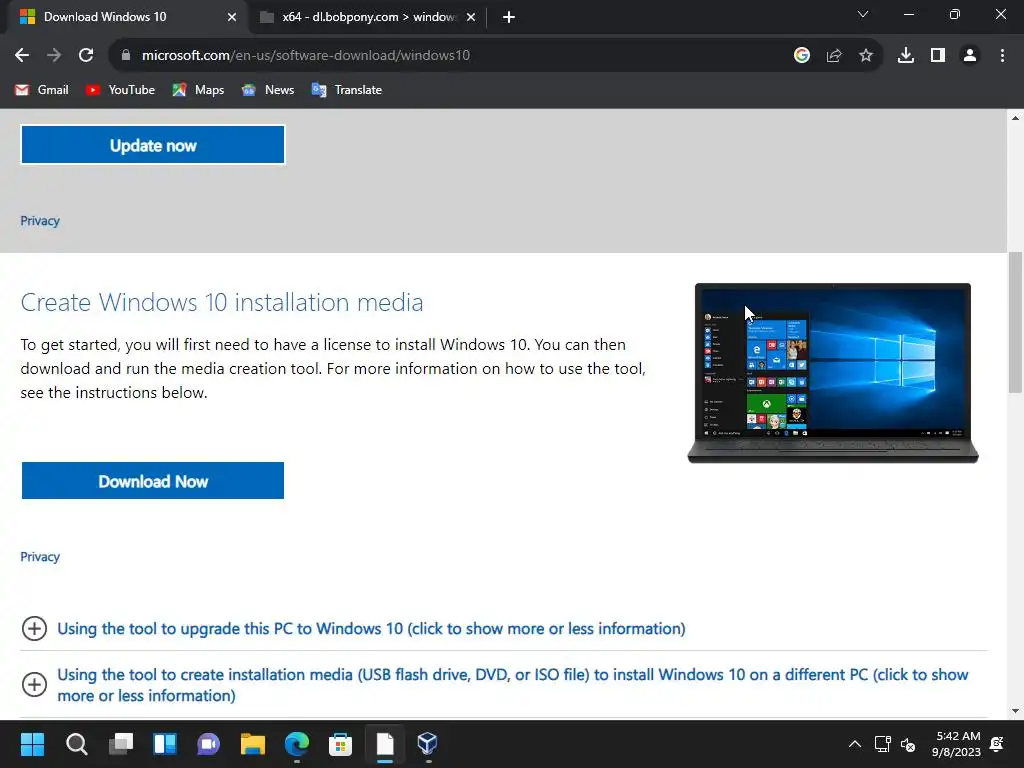Screen dimensions: 1024x768
Task: Open Task View on the taskbar
Action: pos(121,744)
